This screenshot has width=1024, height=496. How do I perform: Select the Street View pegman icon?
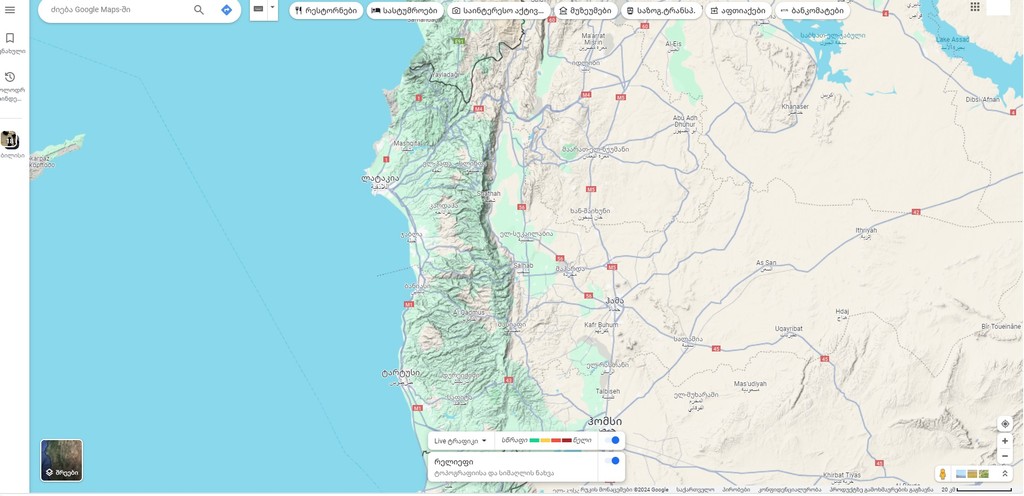click(942, 474)
